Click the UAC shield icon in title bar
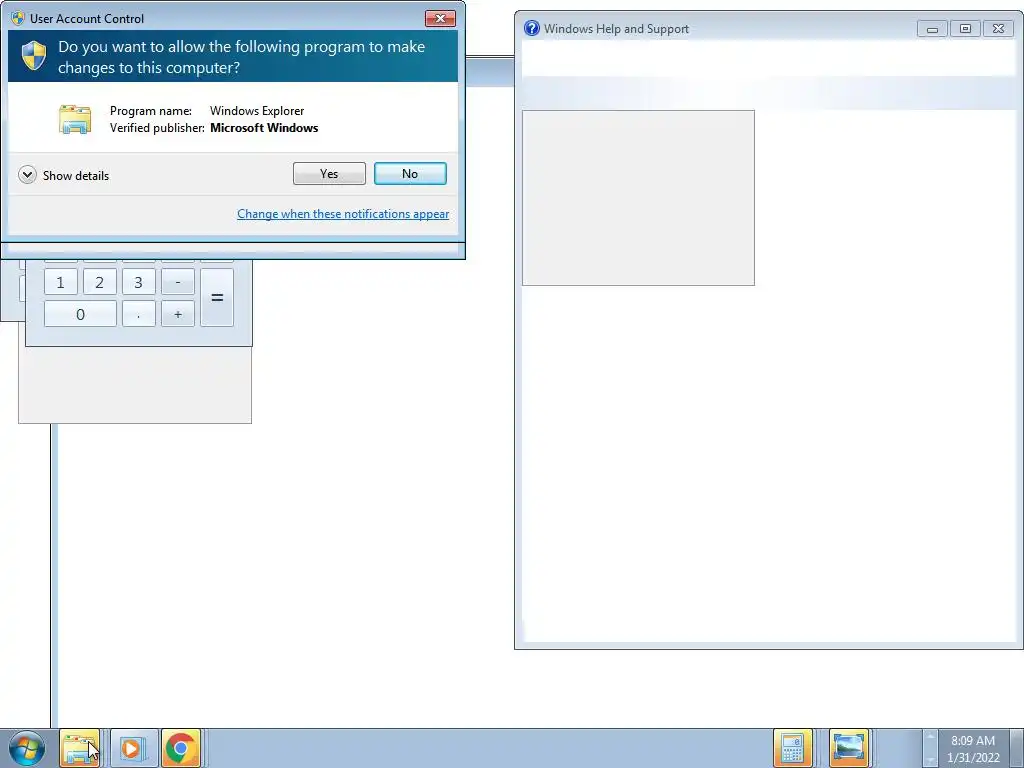 (18, 18)
